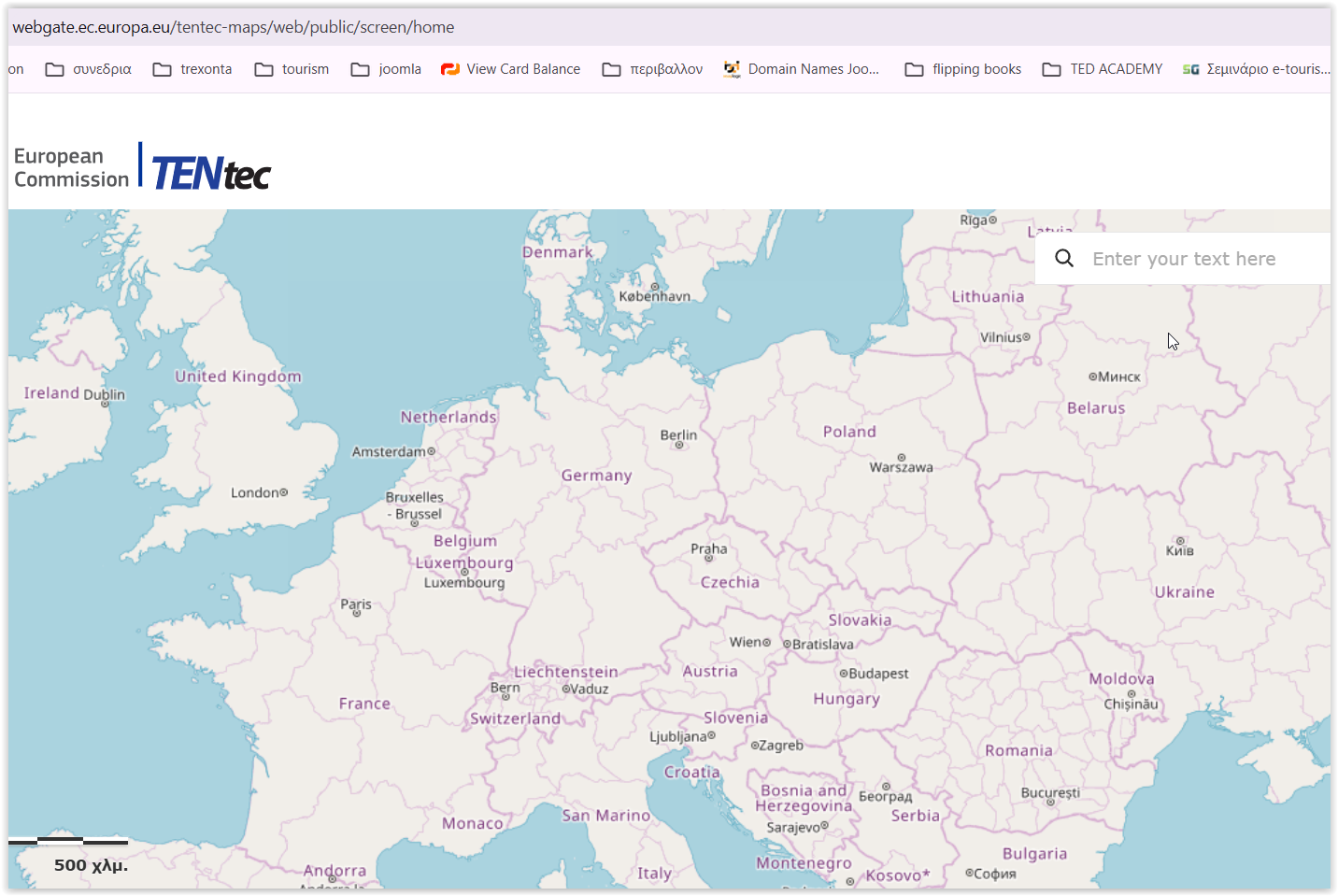The width and height of the screenshot is (1338, 896).
Task: Click the Monaco label on the map
Action: pos(472,823)
